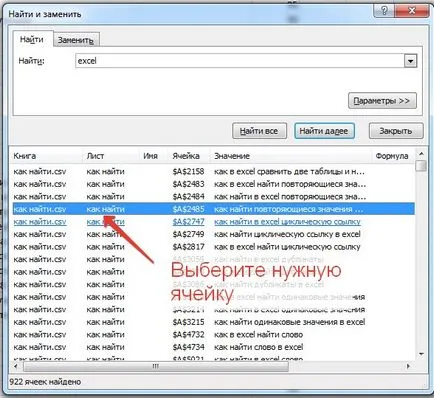This screenshot has height=398, width=434.
Task: Click the Найти все button
Action: pos(259,131)
